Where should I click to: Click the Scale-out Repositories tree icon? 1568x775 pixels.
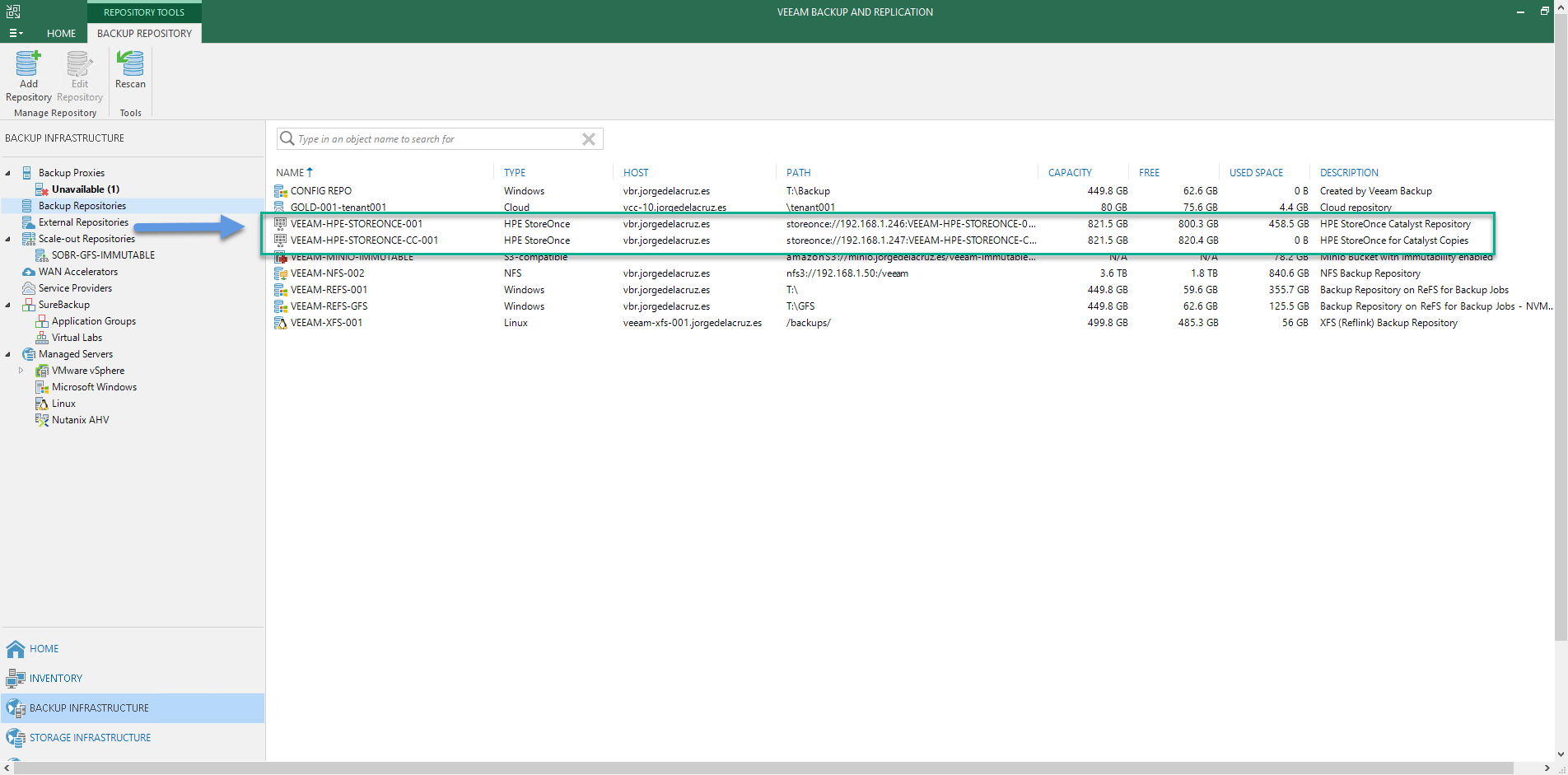[x=28, y=239]
